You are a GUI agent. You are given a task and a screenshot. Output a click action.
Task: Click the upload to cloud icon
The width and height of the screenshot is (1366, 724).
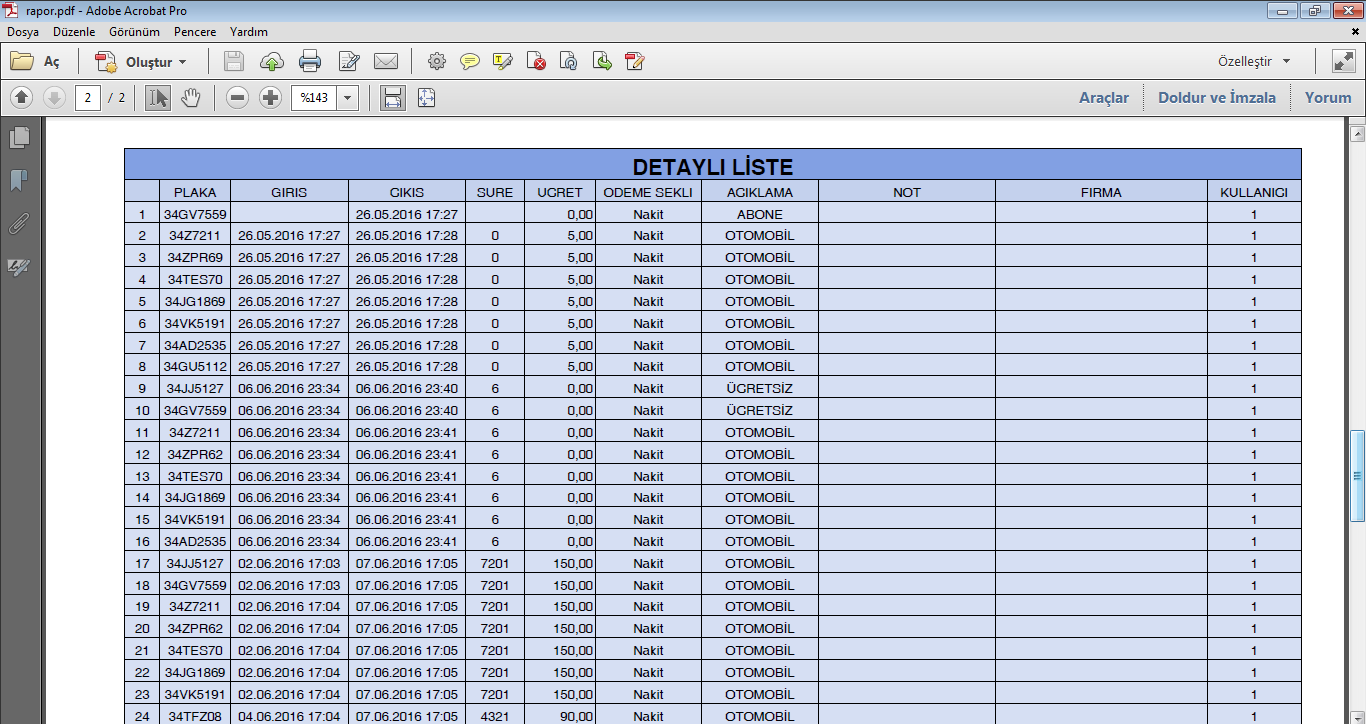271,62
